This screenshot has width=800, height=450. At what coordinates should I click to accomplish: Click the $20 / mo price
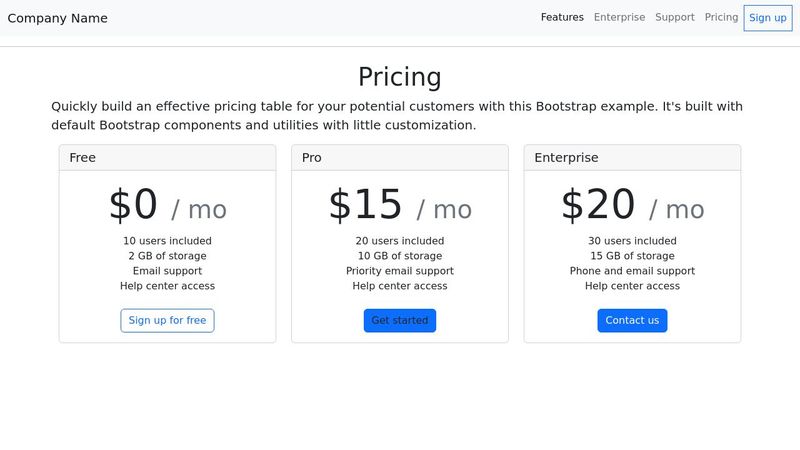(632, 205)
